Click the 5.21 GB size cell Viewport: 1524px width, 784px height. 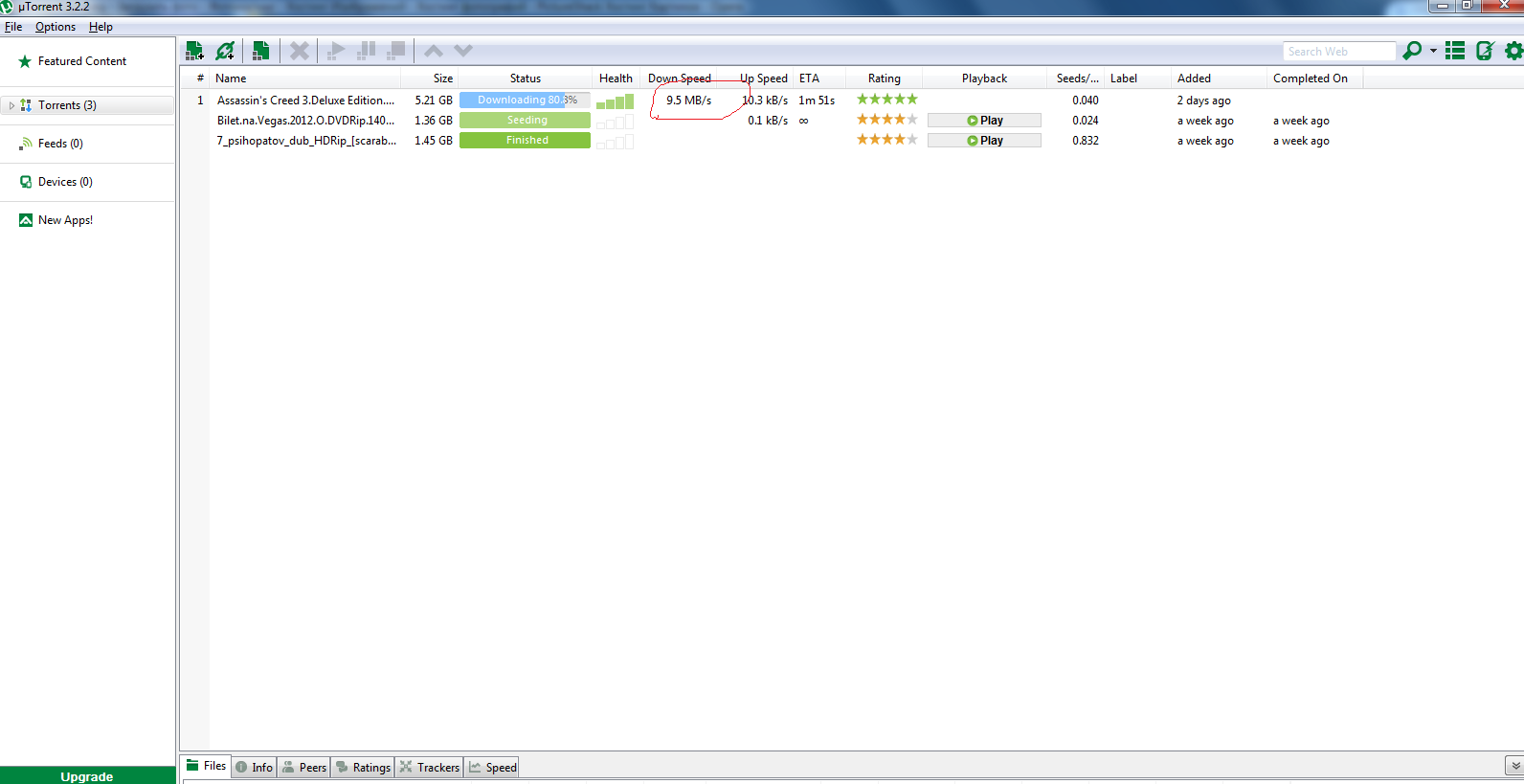click(x=434, y=101)
